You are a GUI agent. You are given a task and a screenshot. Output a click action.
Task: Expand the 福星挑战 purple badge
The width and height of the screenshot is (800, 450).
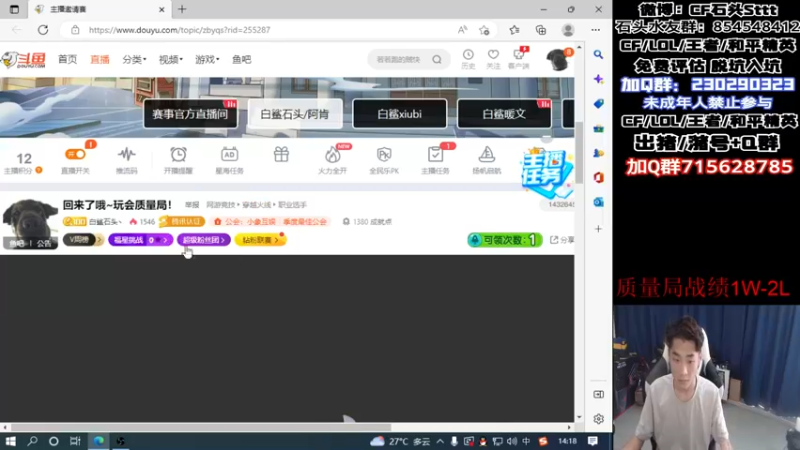click(140, 240)
